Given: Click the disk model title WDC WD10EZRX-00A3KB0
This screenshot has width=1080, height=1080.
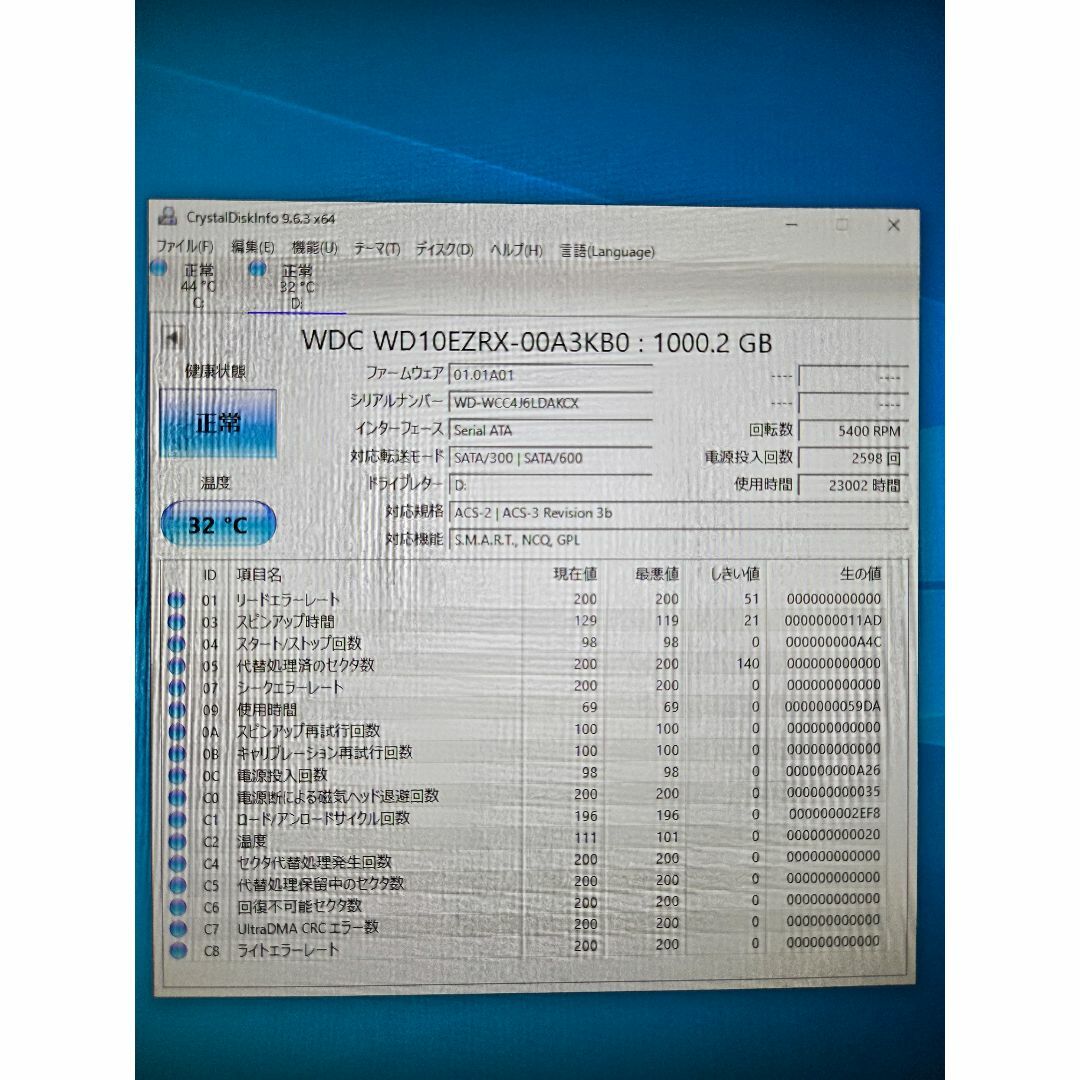Looking at the screenshot, I should pos(466,342).
